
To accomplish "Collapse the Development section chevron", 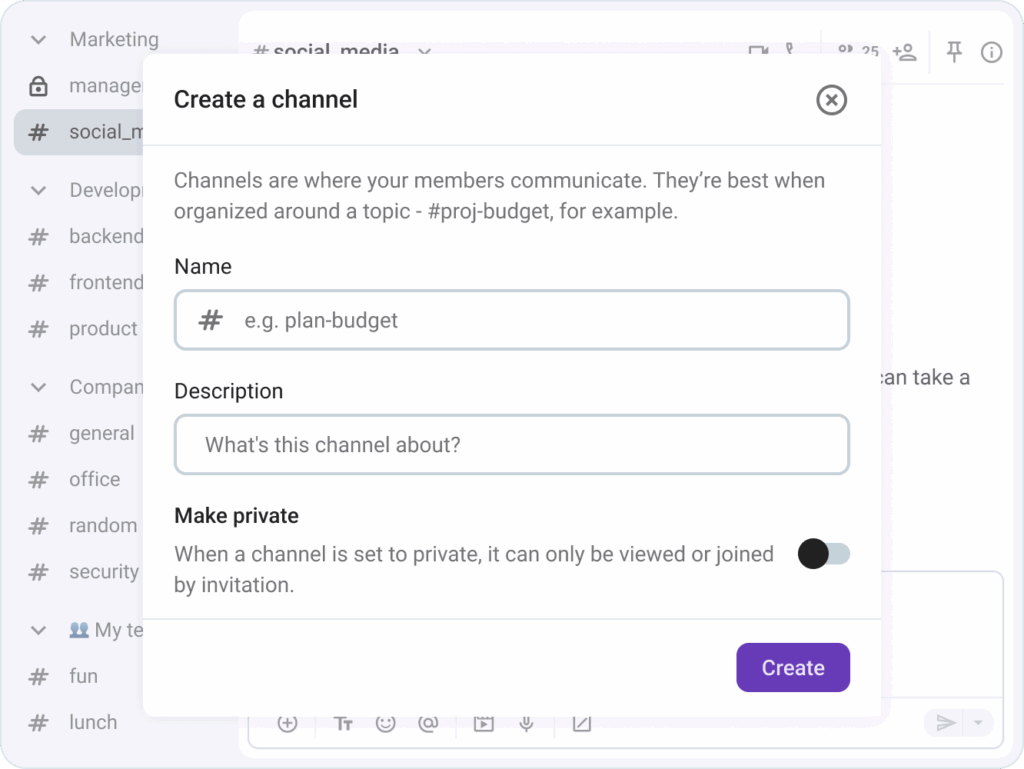I will [39, 190].
